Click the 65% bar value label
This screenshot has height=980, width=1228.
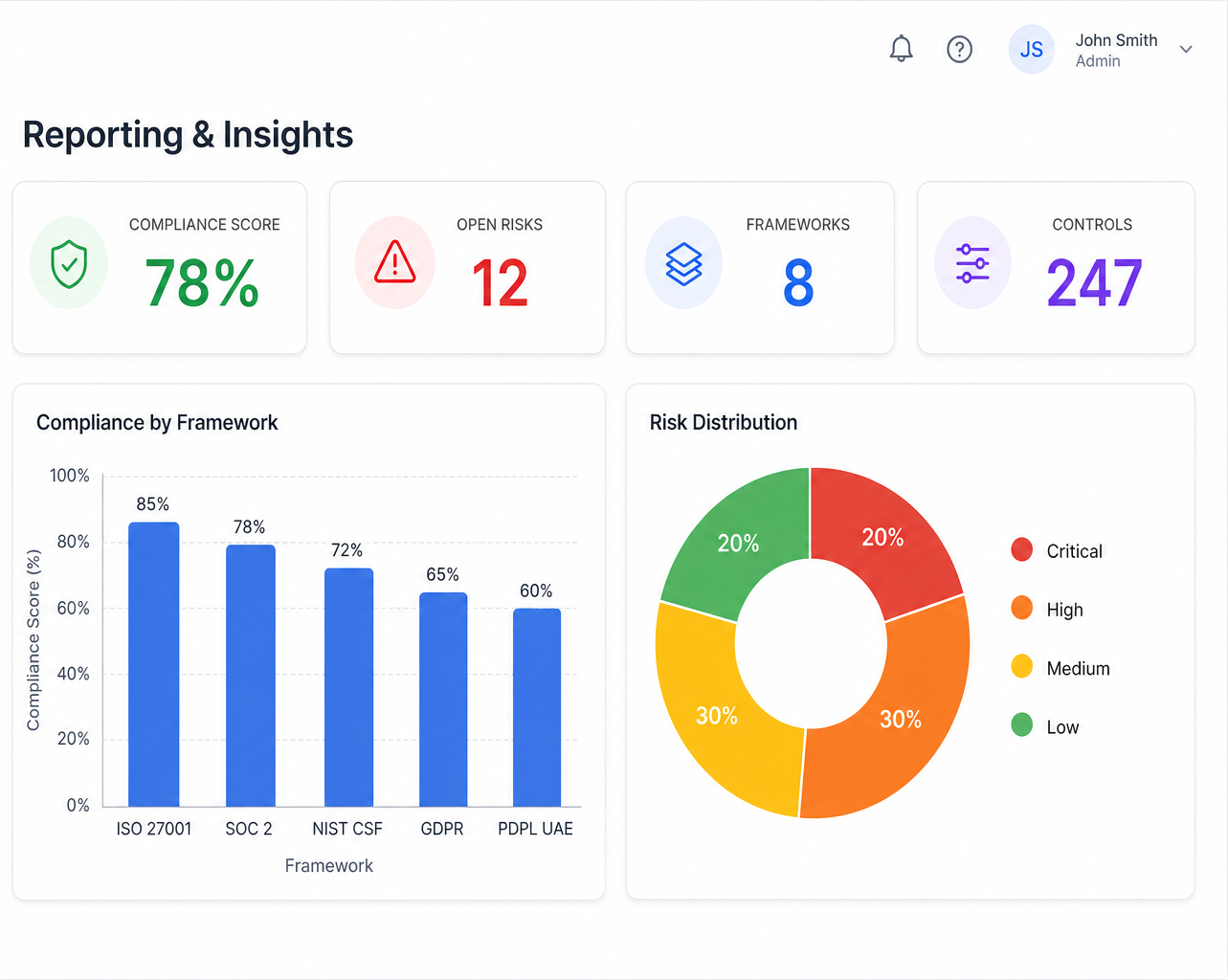click(x=442, y=574)
